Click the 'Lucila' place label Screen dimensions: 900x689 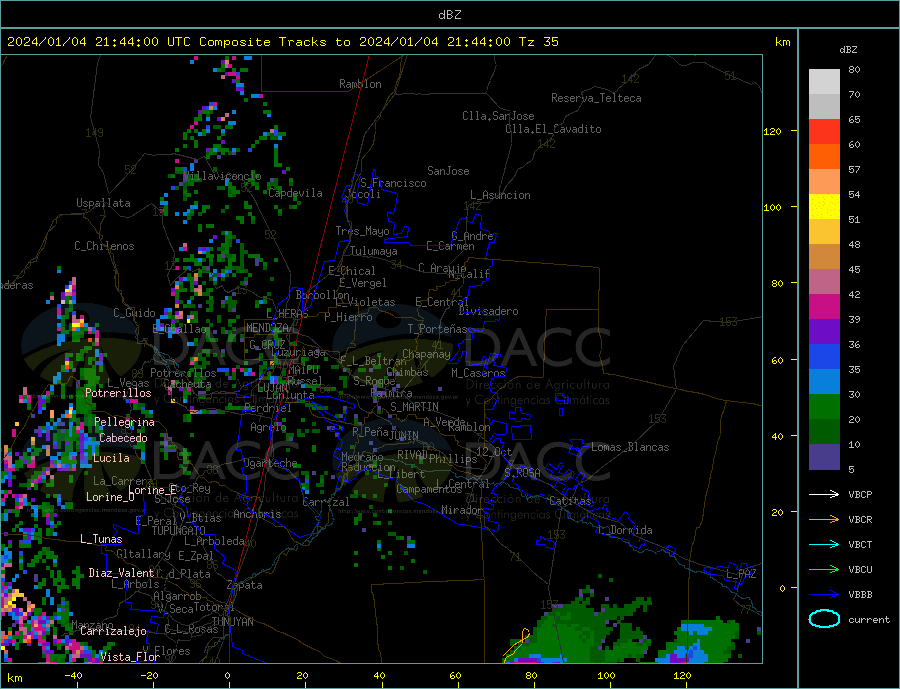coord(111,458)
